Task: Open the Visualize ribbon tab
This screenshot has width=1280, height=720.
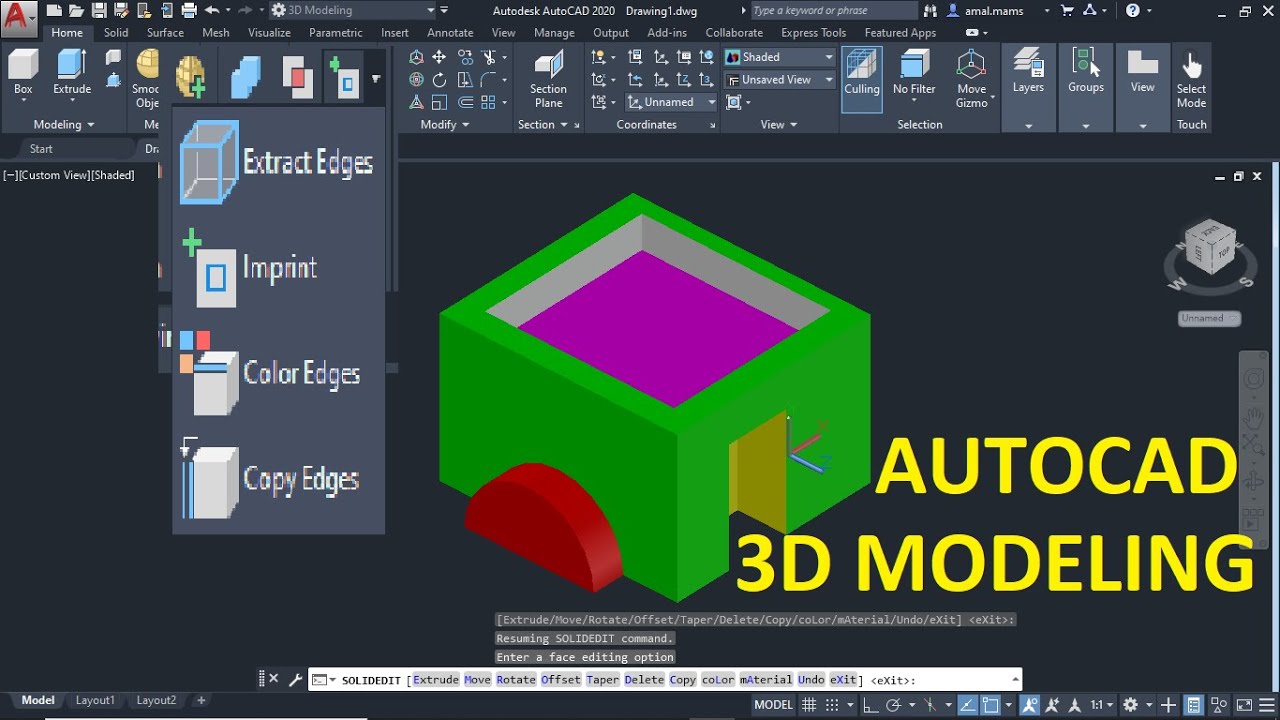Action: click(x=269, y=33)
